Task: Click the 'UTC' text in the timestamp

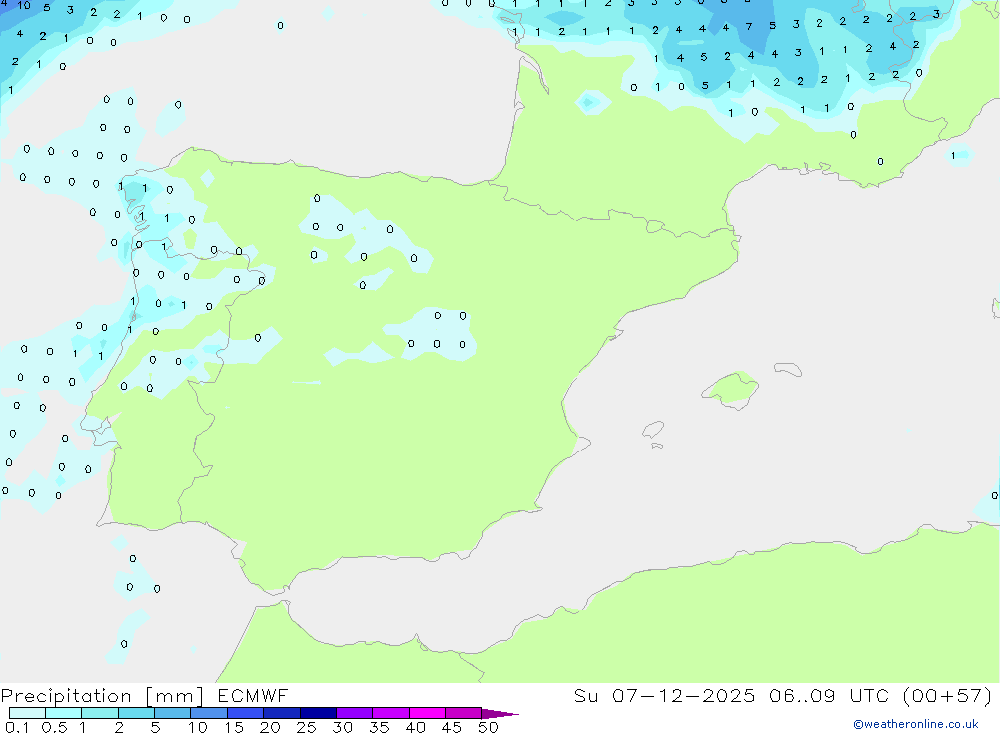Action: click(x=869, y=695)
